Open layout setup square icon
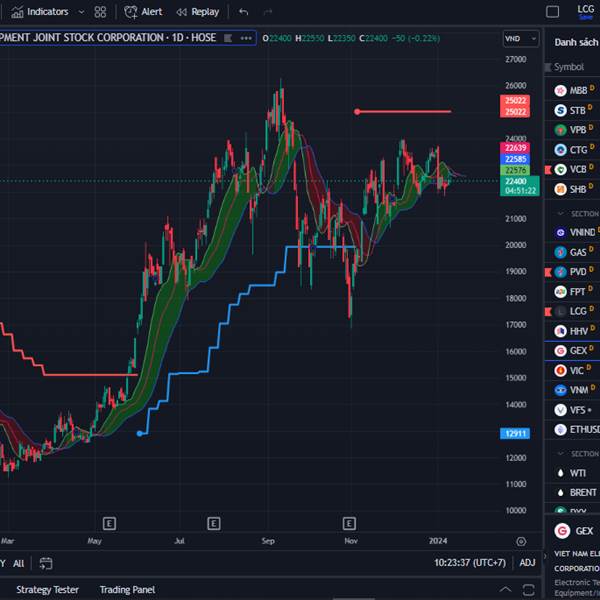Viewport: 600px width, 600px height. click(x=552, y=12)
